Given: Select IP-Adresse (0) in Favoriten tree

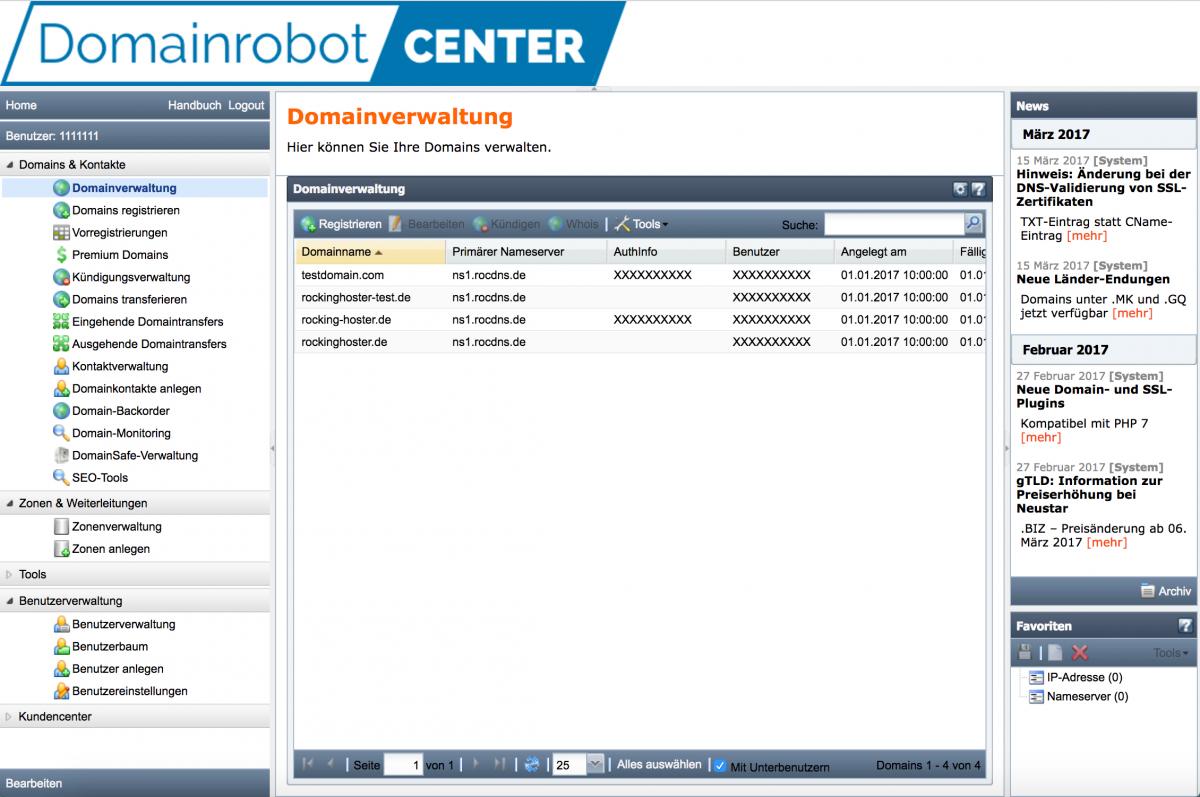Looking at the screenshot, I should 1084,678.
